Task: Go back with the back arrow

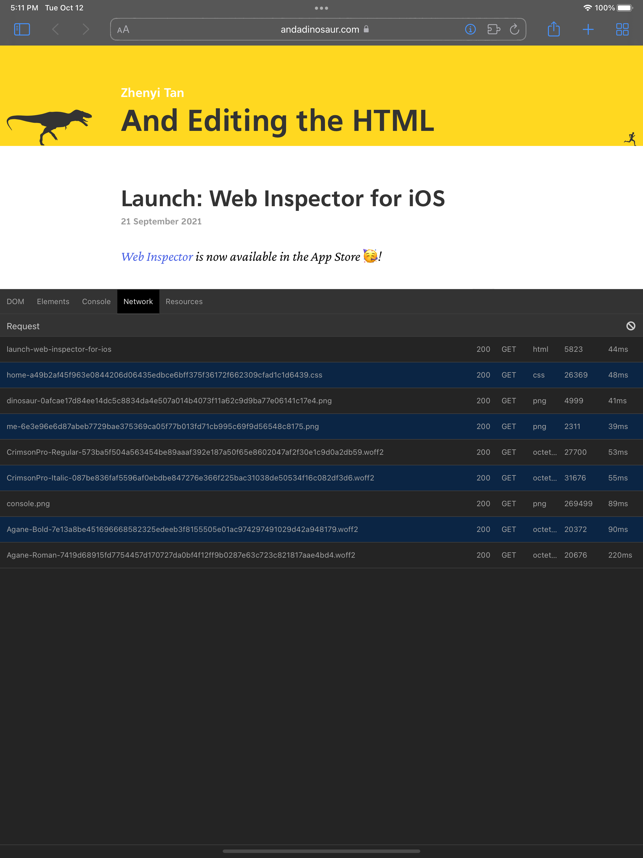Action: pyautogui.click(x=55, y=30)
